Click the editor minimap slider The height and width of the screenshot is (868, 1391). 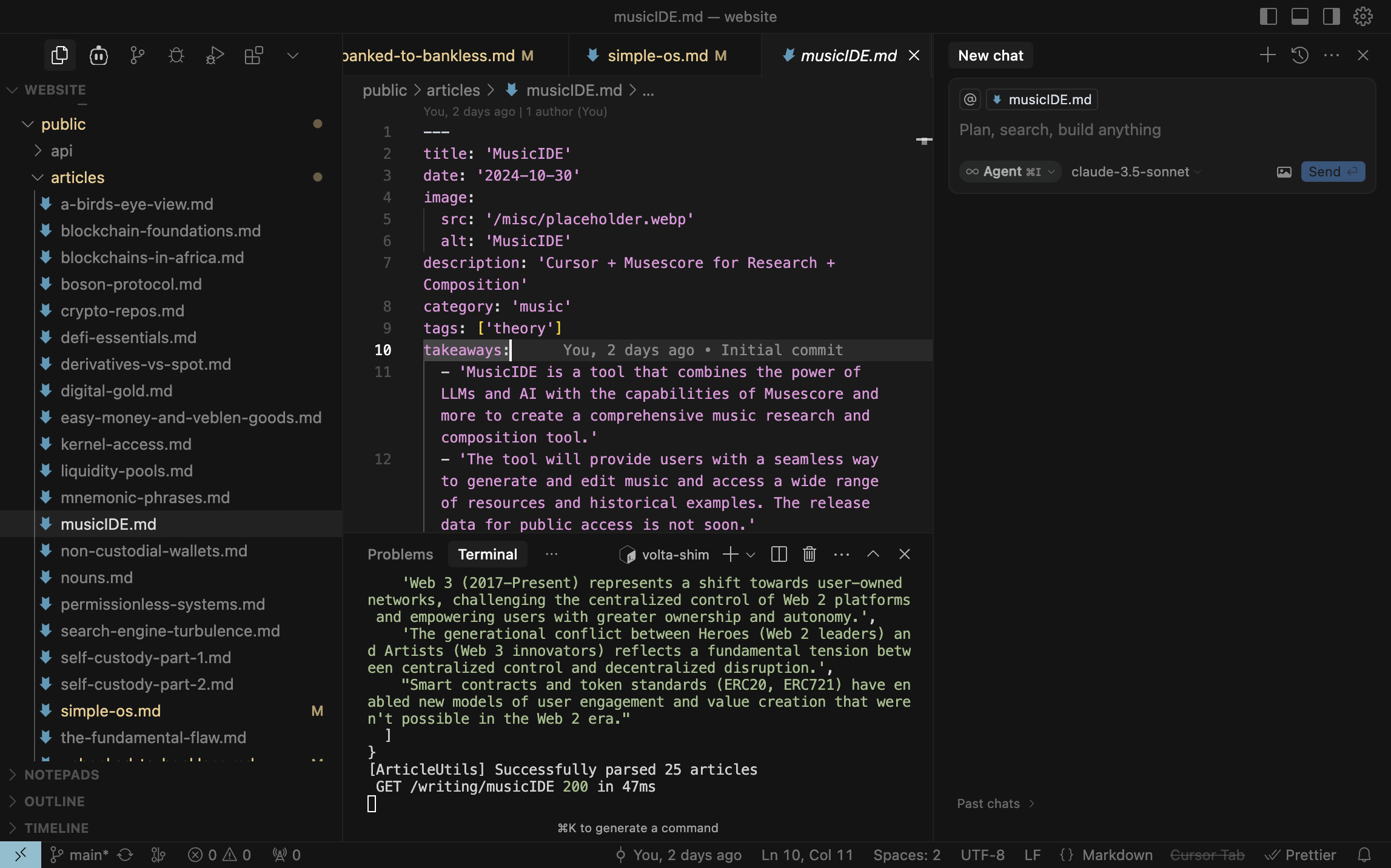(x=924, y=141)
